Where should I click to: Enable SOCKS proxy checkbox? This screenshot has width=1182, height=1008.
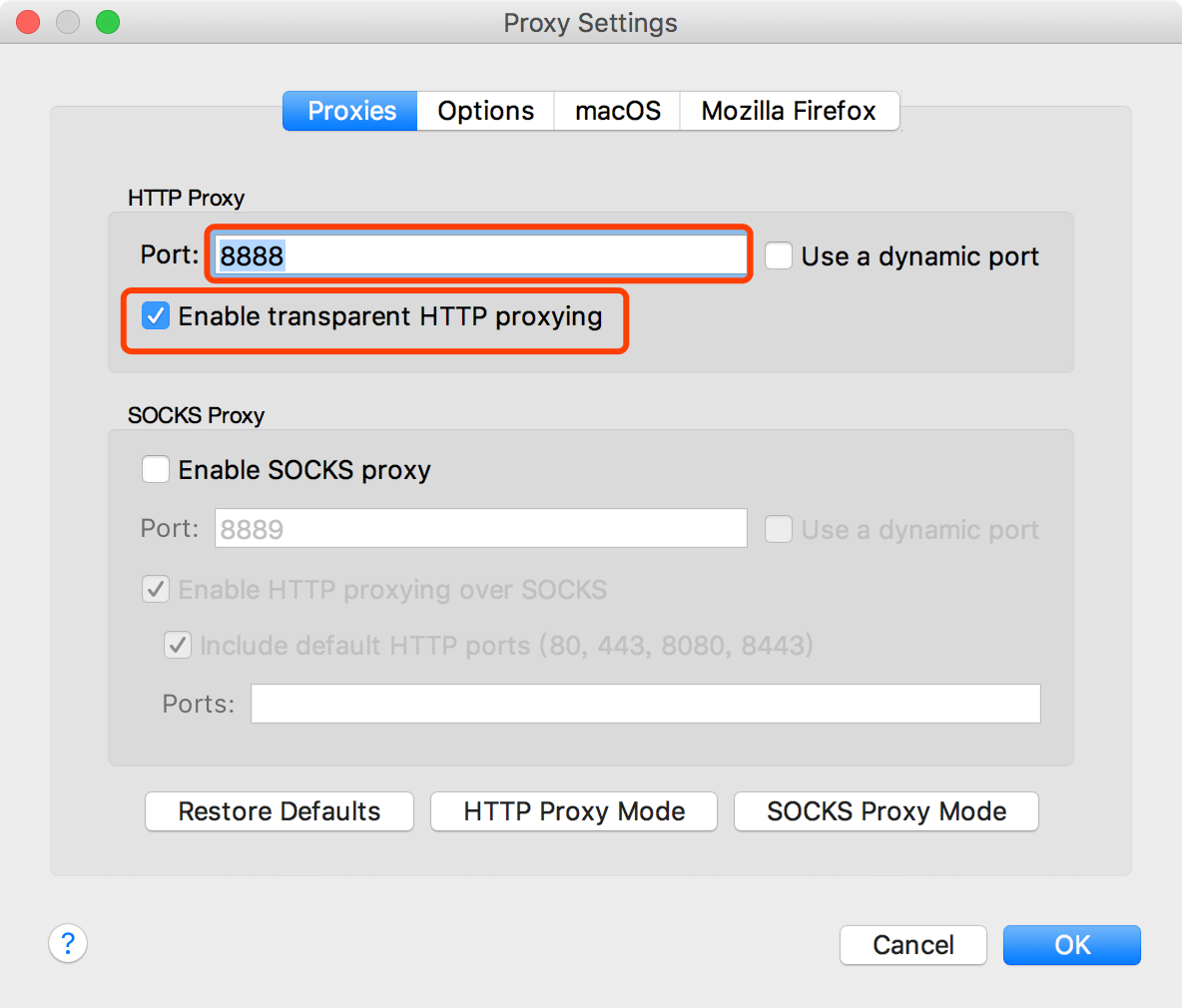pyautogui.click(x=156, y=469)
